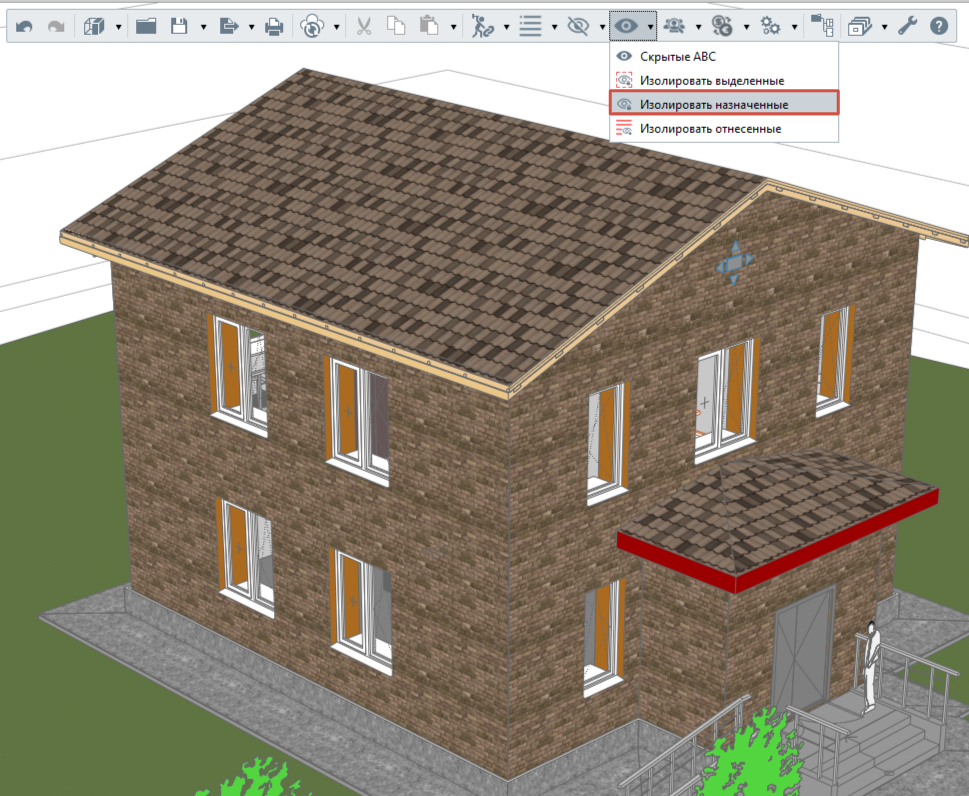
Task: Click the Cut scissors icon
Action: click(x=364, y=26)
